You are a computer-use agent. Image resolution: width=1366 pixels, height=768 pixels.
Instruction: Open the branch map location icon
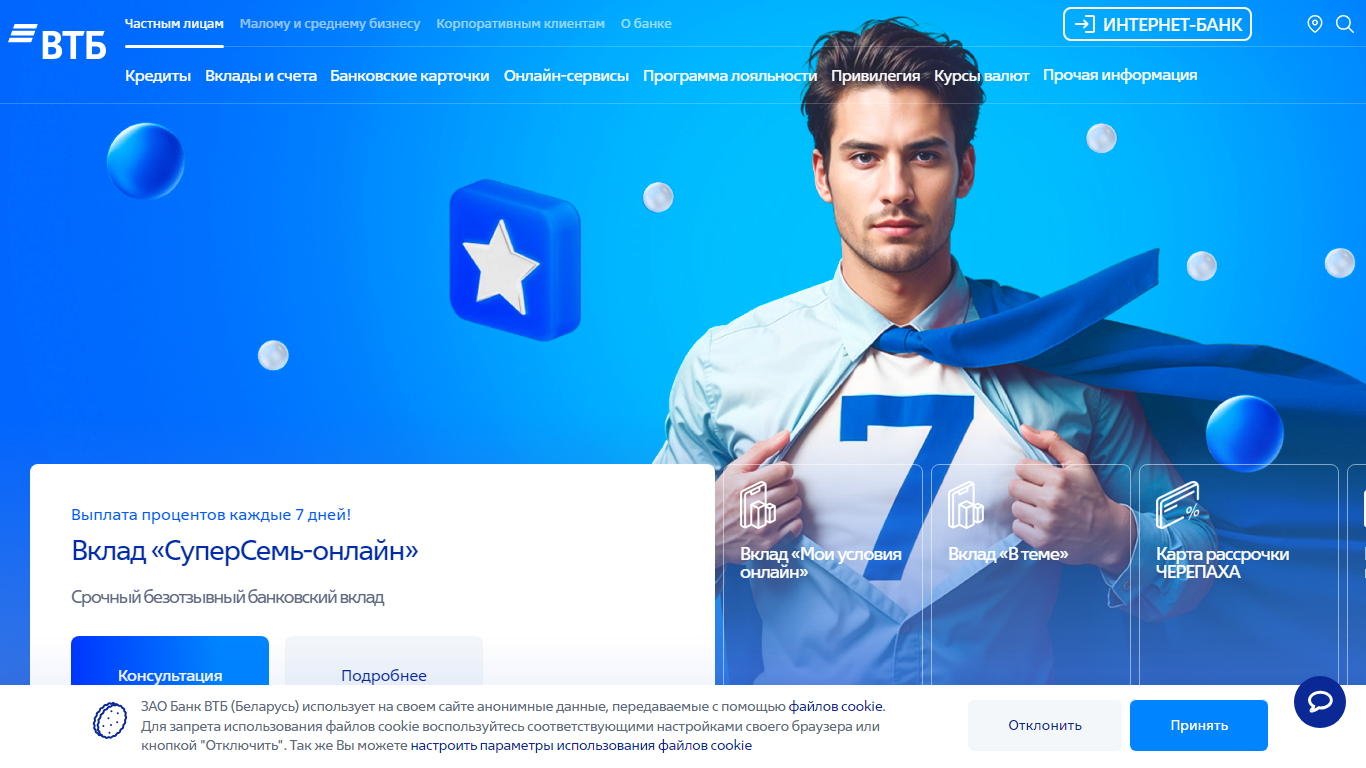tap(1315, 24)
